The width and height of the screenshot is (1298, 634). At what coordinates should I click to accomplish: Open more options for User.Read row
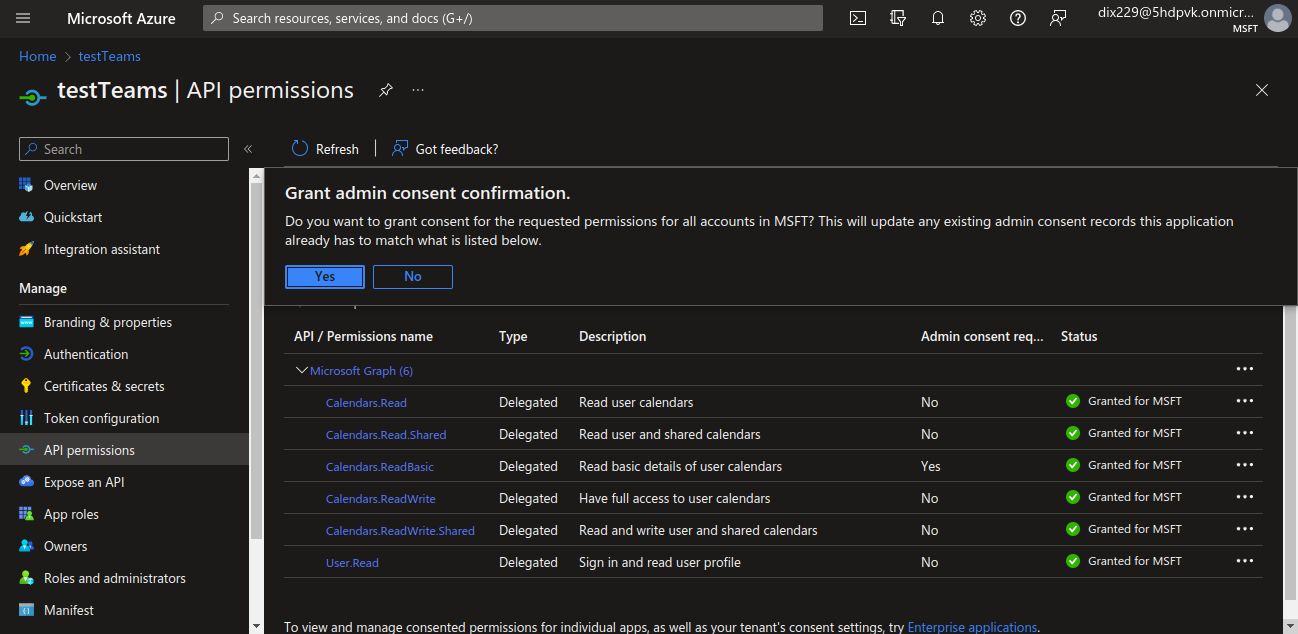coord(1244,561)
